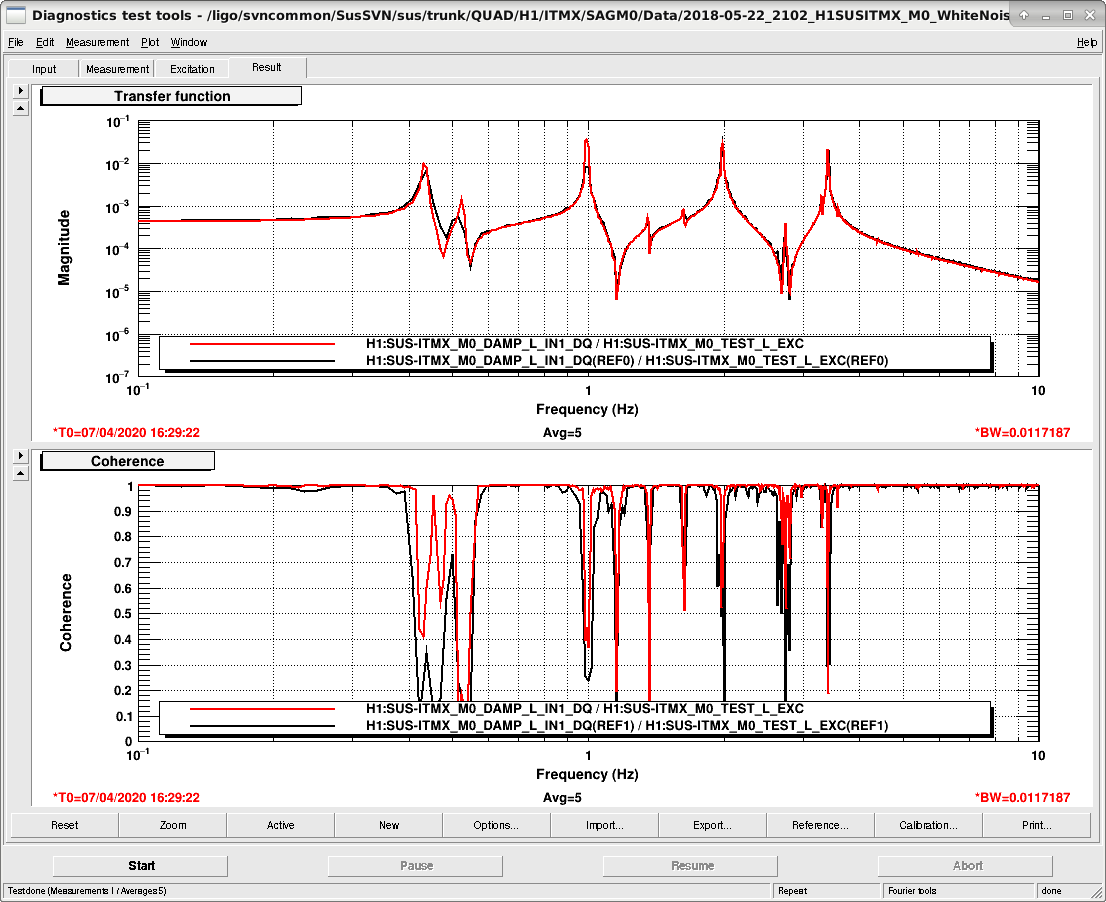Image resolution: width=1106 pixels, height=902 pixels.
Task: Switch to the Input tab
Action: 44,69
